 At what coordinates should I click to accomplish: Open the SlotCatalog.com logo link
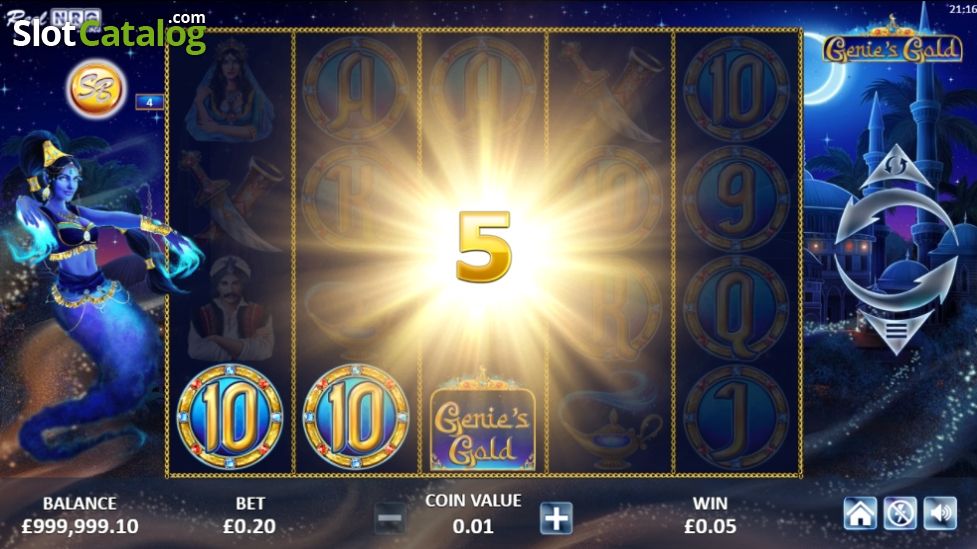coord(109,31)
